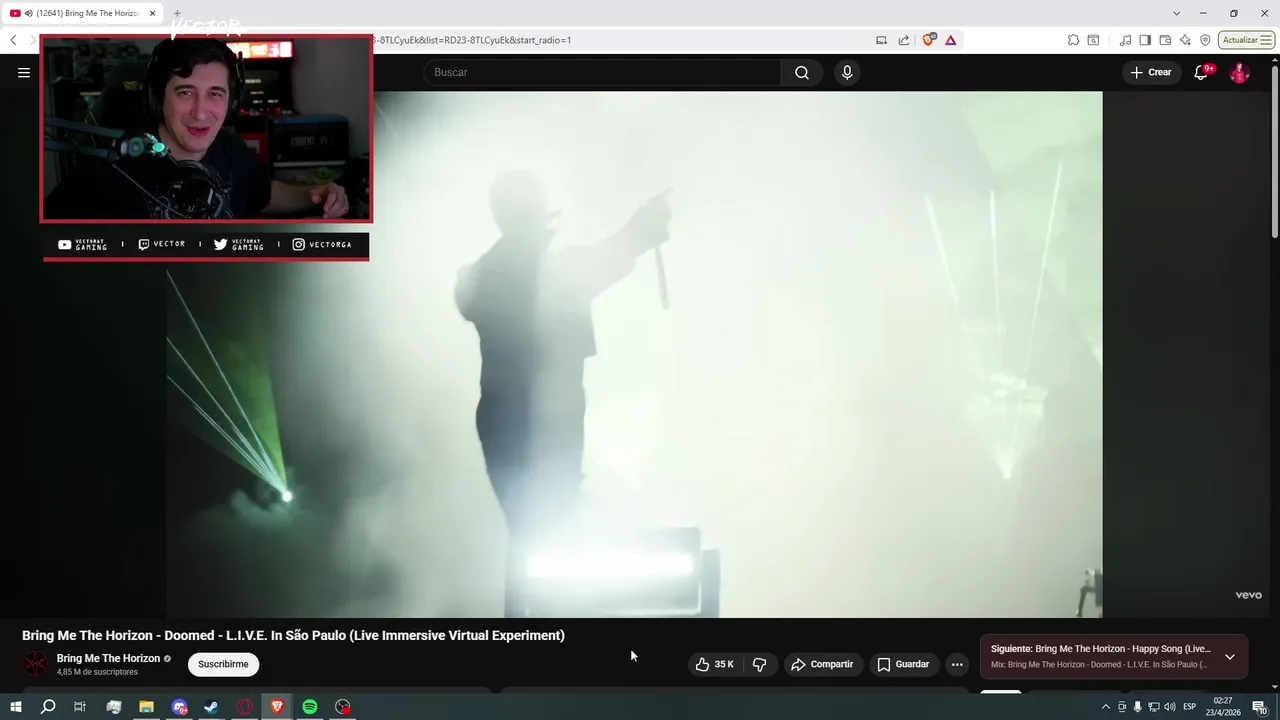Show hidden system tray icons
The image size is (1280, 720).
(1105, 707)
